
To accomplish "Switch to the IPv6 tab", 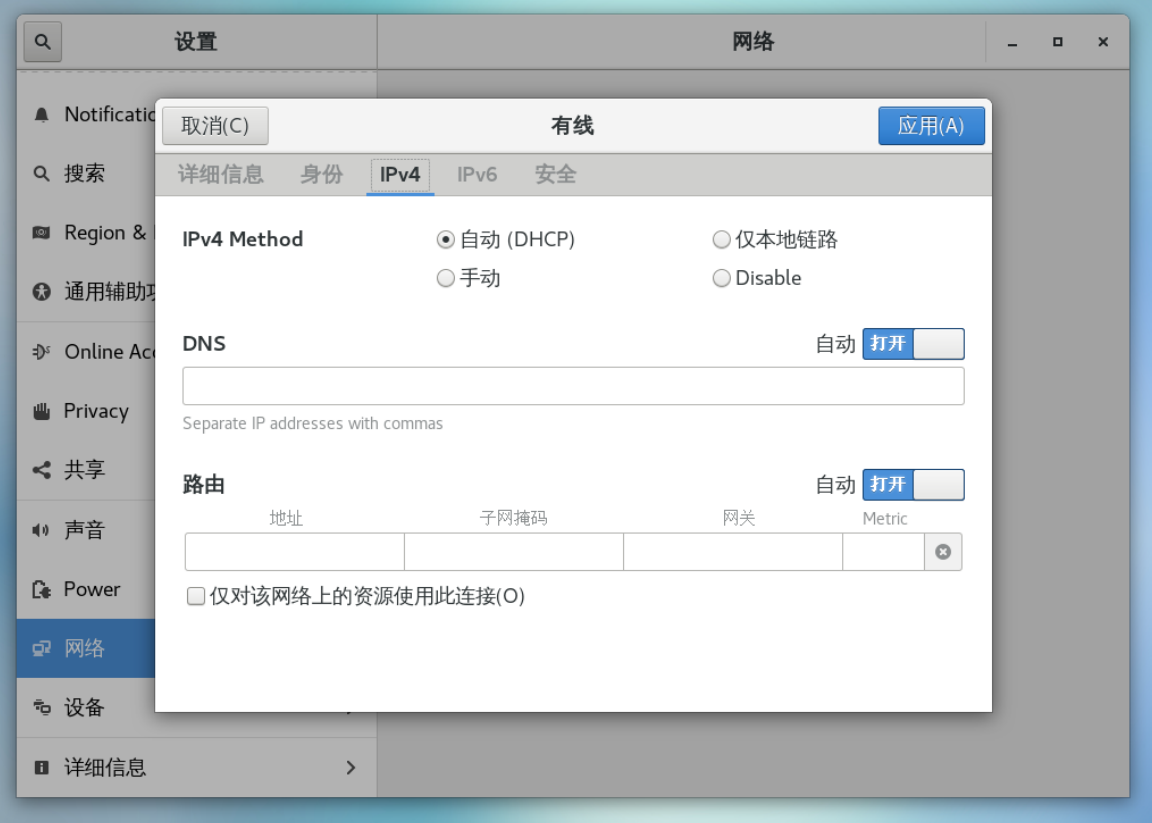I will coord(477,175).
